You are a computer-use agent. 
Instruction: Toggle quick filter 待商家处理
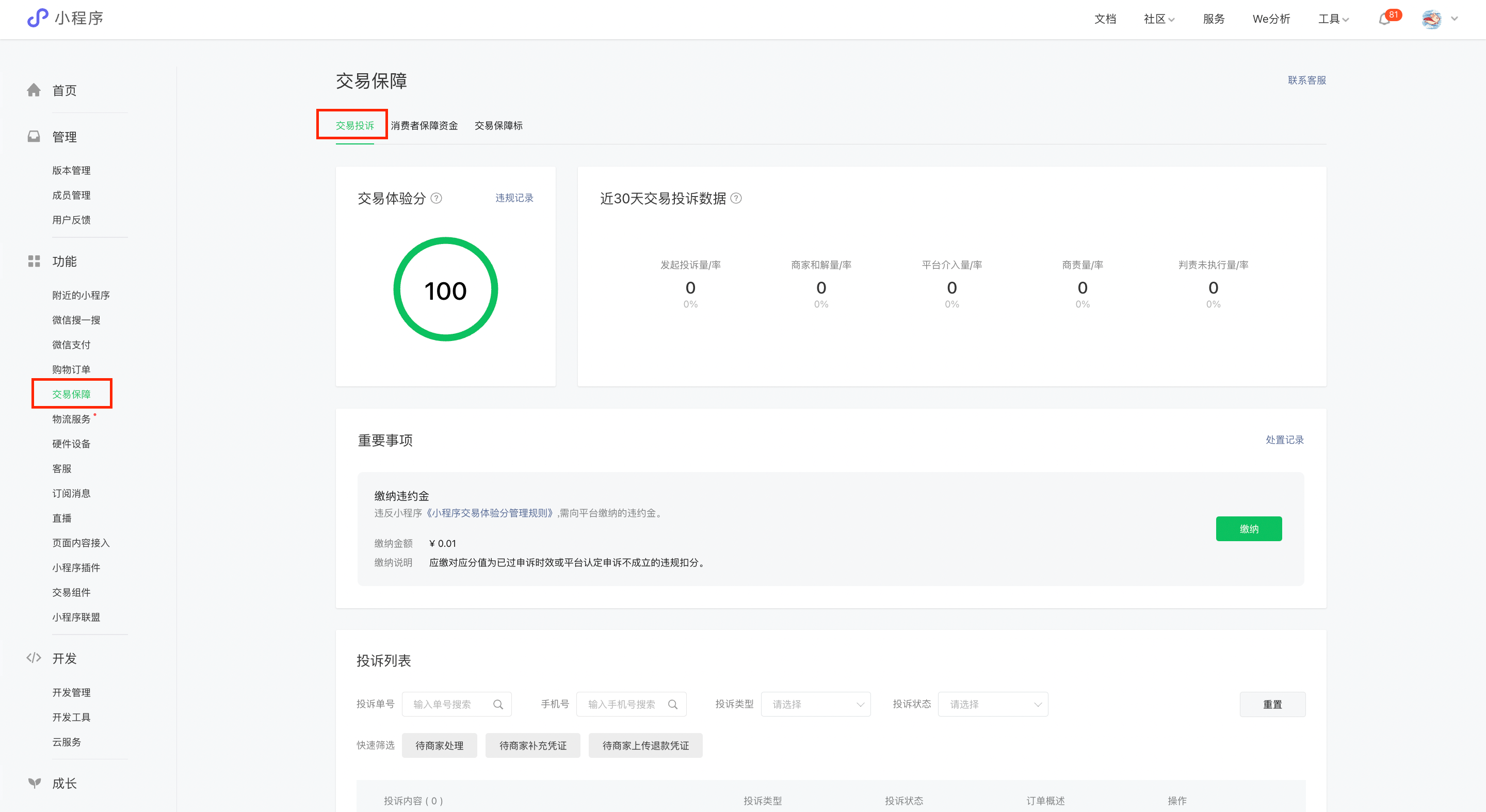439,745
